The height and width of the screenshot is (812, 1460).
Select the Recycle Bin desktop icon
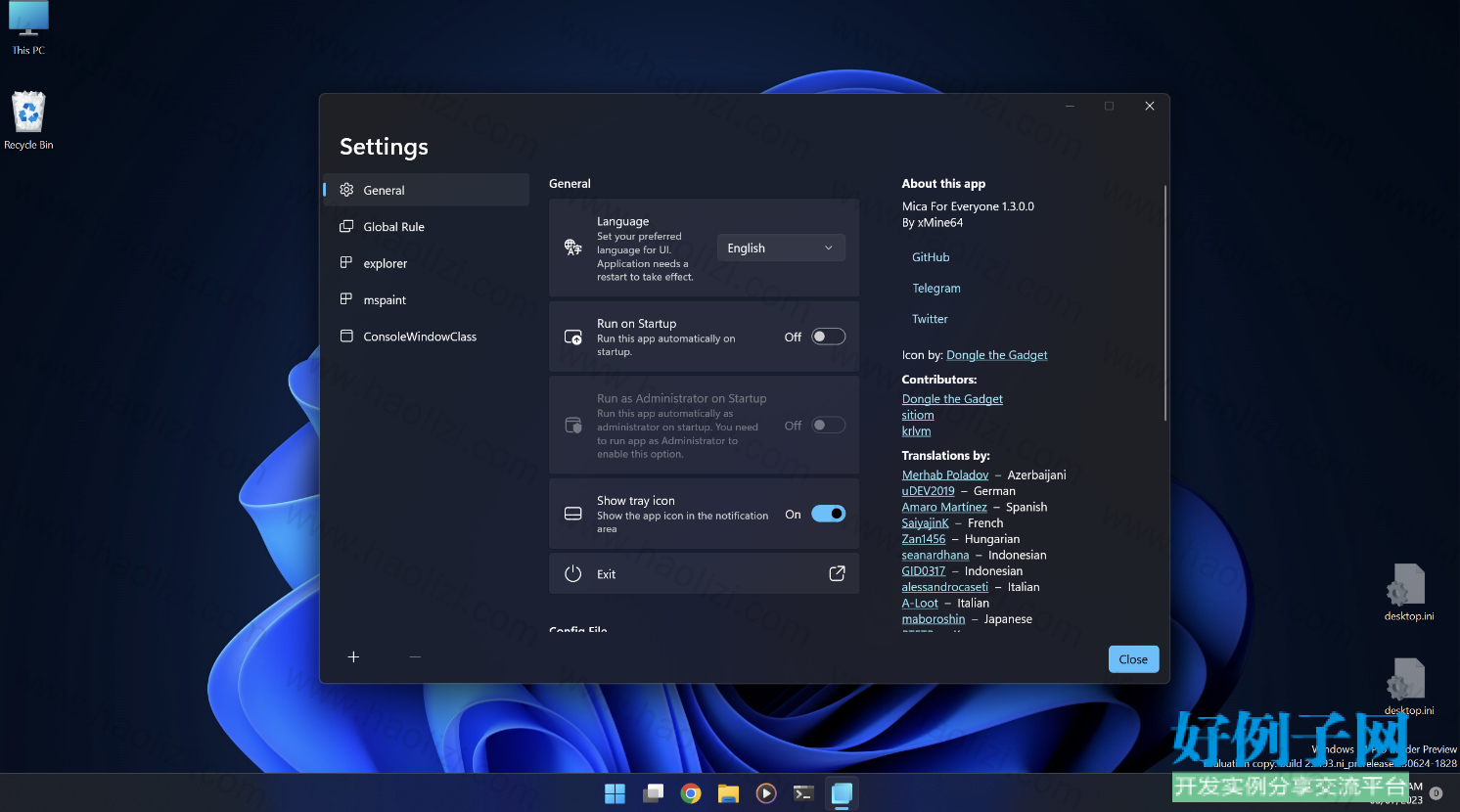point(28,120)
